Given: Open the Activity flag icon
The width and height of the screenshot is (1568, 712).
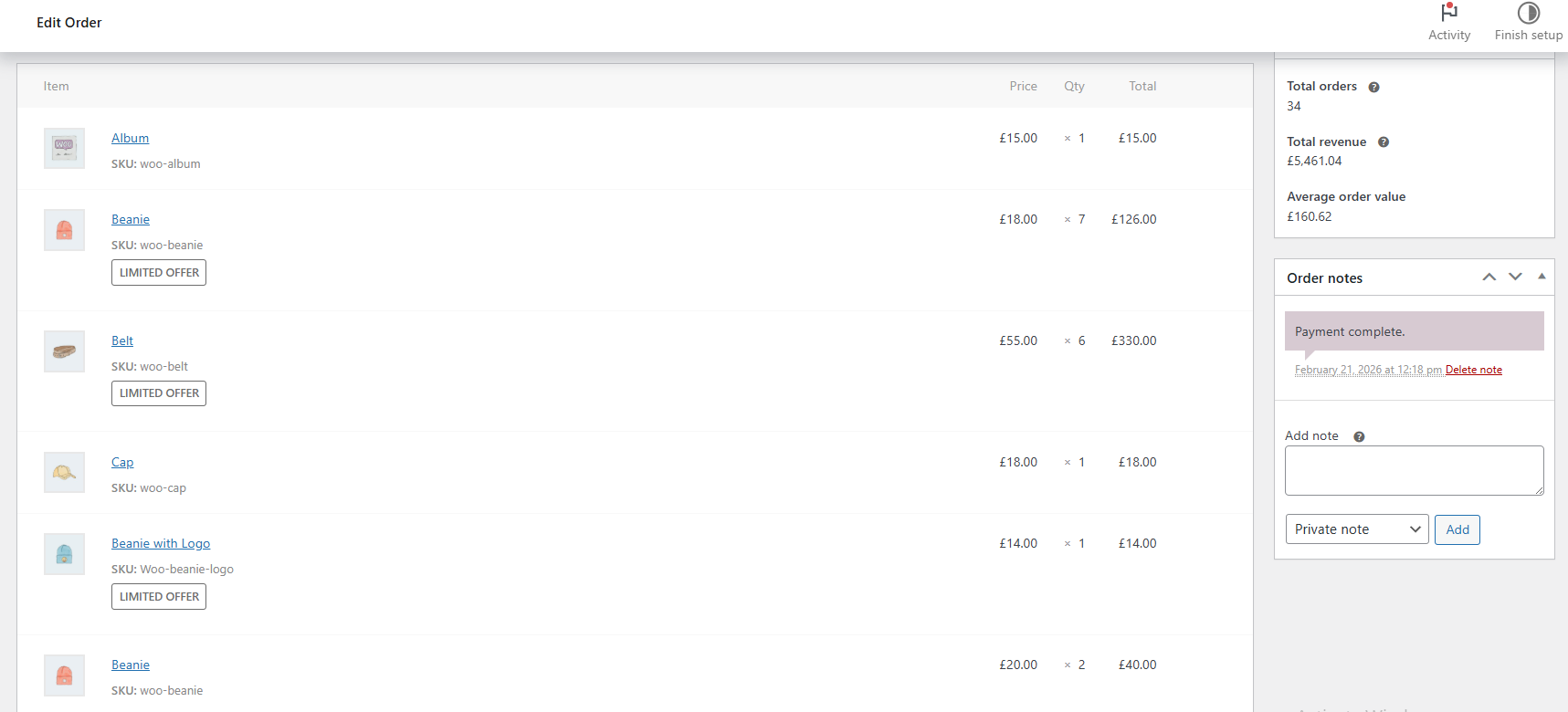Looking at the screenshot, I should 1448,13.
